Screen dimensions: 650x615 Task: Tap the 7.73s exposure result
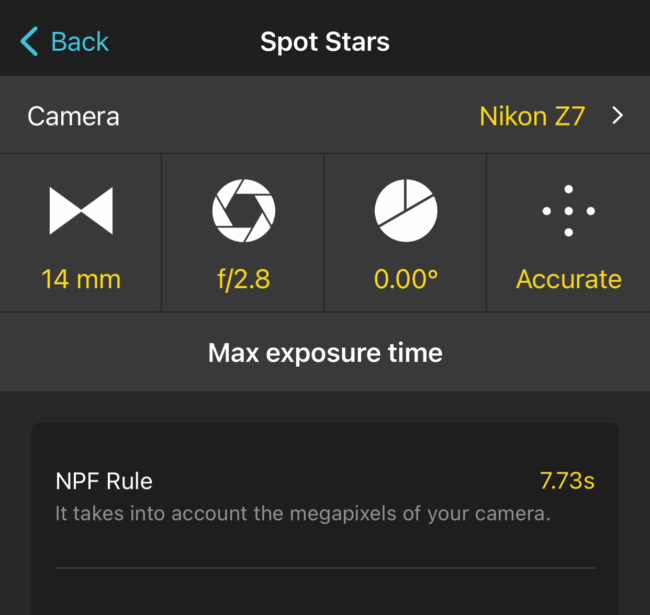coord(567,481)
